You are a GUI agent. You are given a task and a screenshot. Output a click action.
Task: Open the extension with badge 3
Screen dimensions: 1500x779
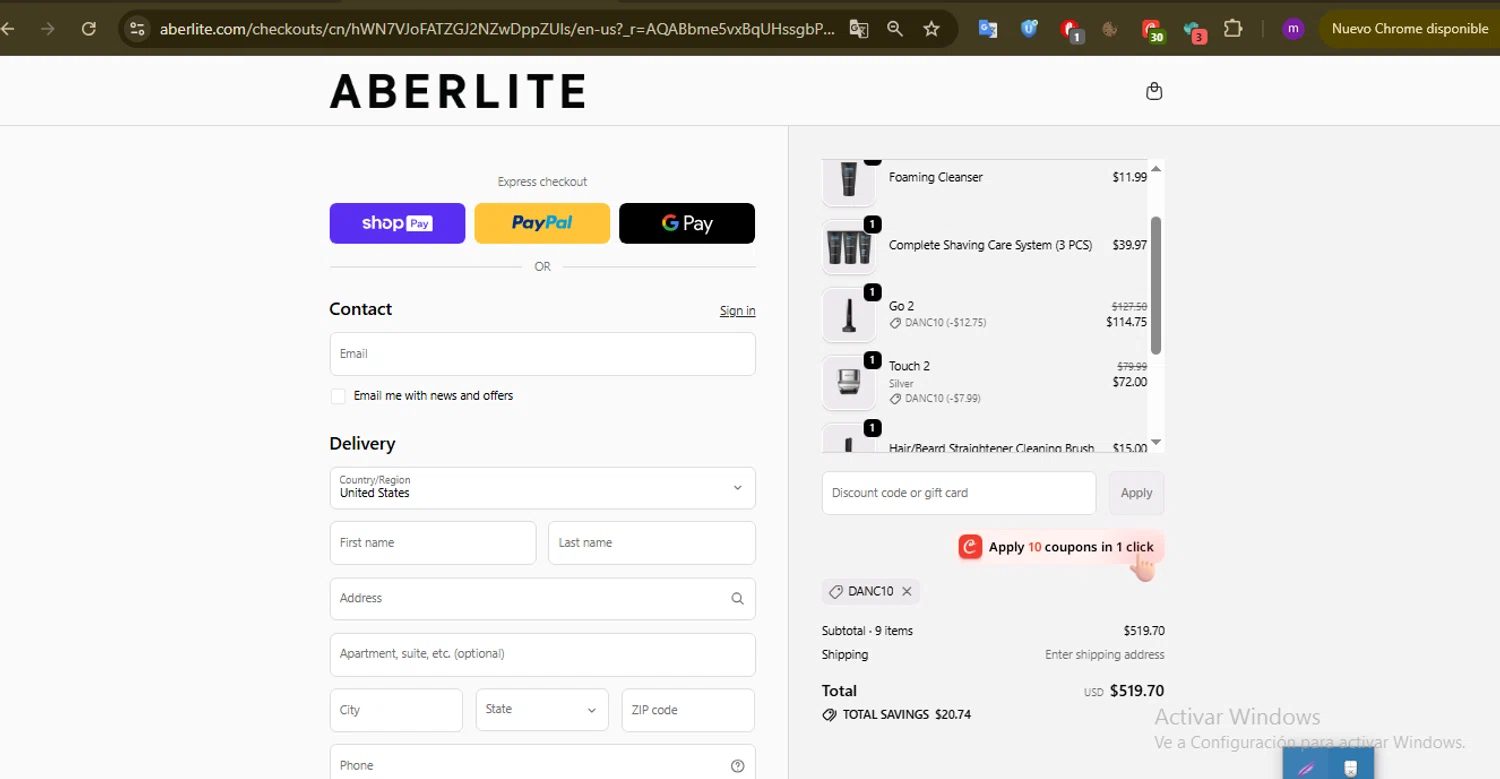click(1193, 30)
